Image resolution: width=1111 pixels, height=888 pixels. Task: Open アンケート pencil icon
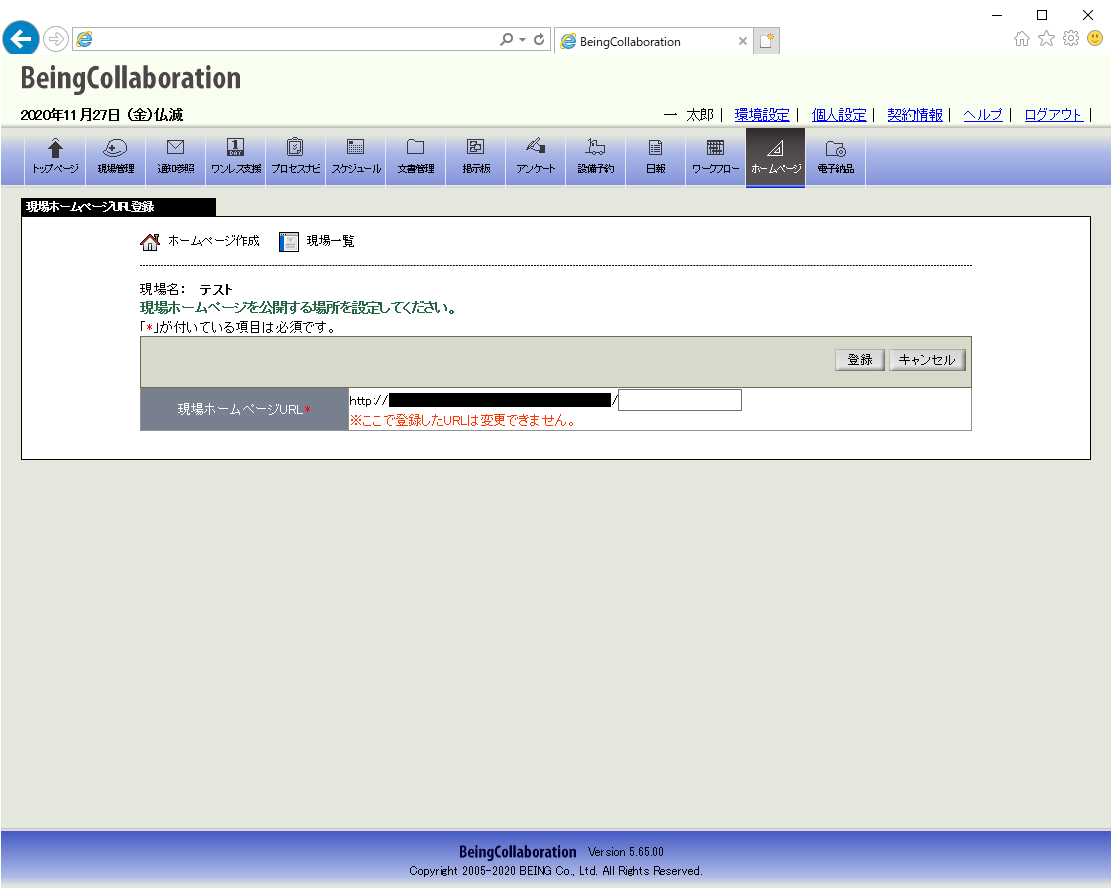[x=536, y=157]
